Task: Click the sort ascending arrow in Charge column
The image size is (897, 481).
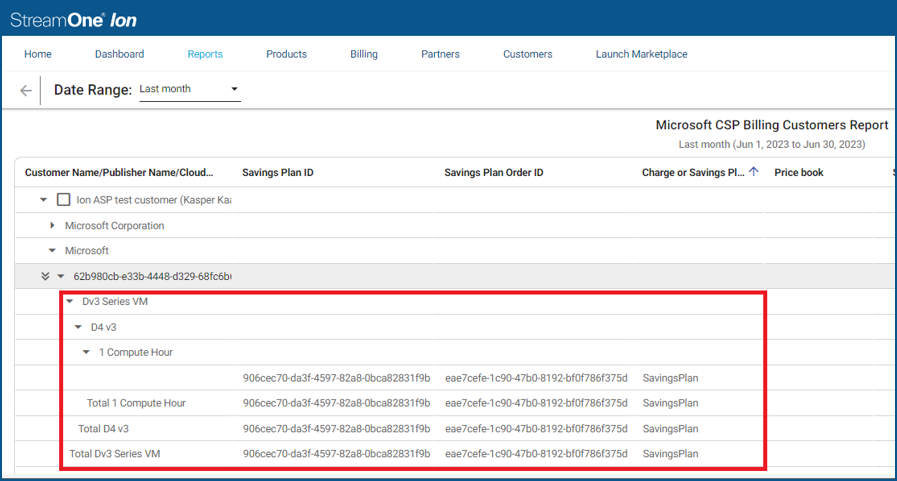Action: [753, 172]
